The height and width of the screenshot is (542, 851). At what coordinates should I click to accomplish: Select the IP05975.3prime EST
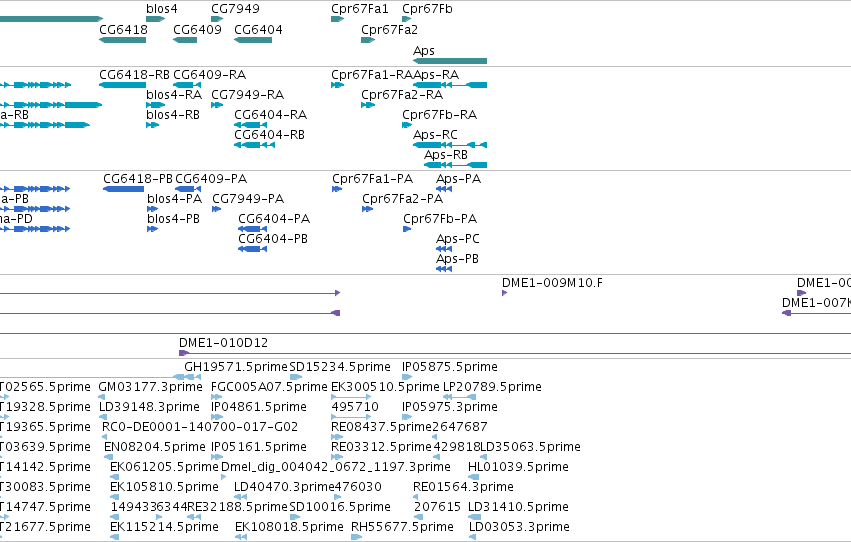407,417
